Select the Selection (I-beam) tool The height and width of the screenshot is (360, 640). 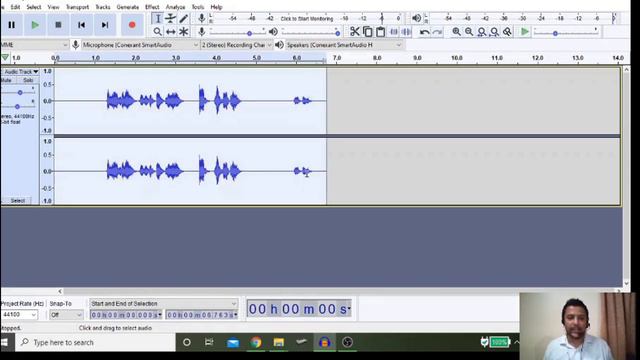coord(158,18)
